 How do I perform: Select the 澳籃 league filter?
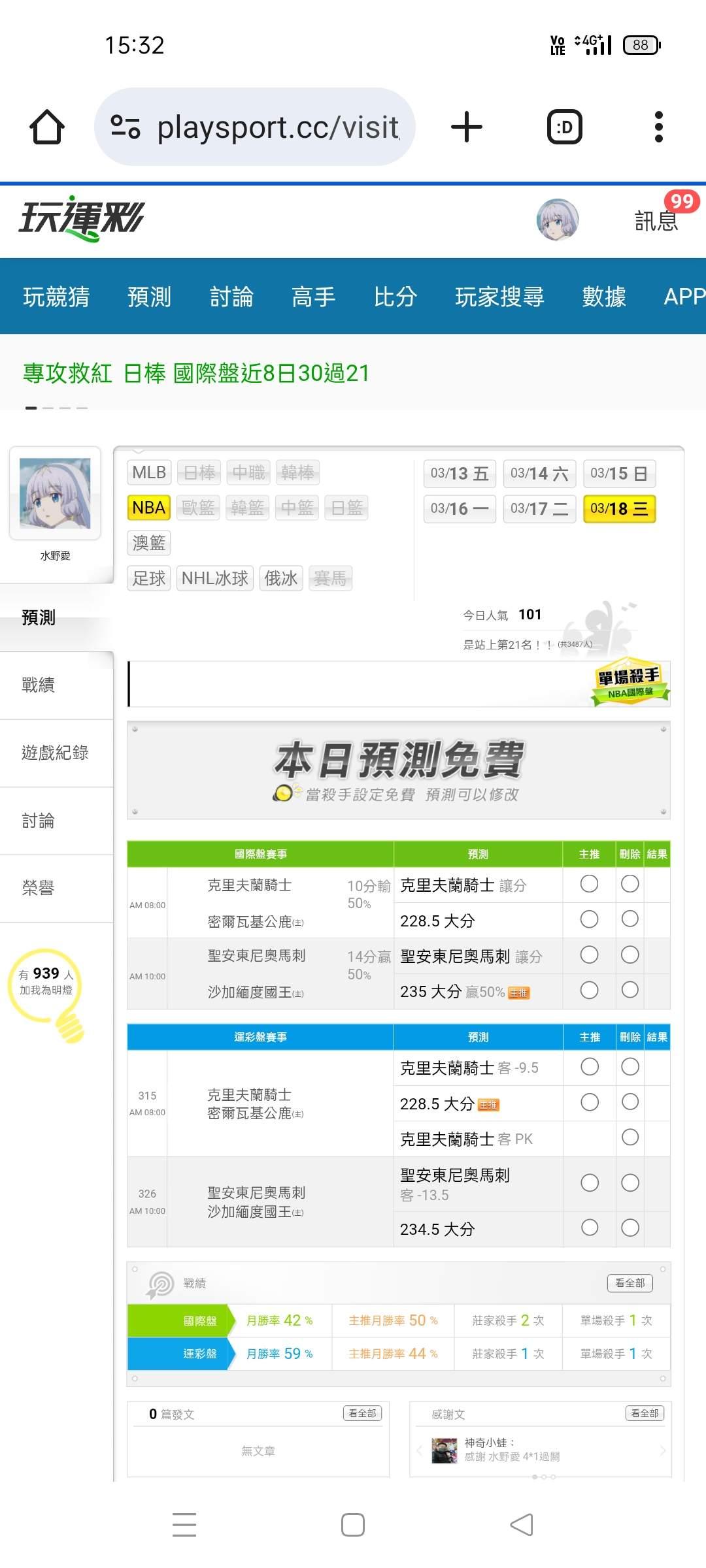pos(149,543)
